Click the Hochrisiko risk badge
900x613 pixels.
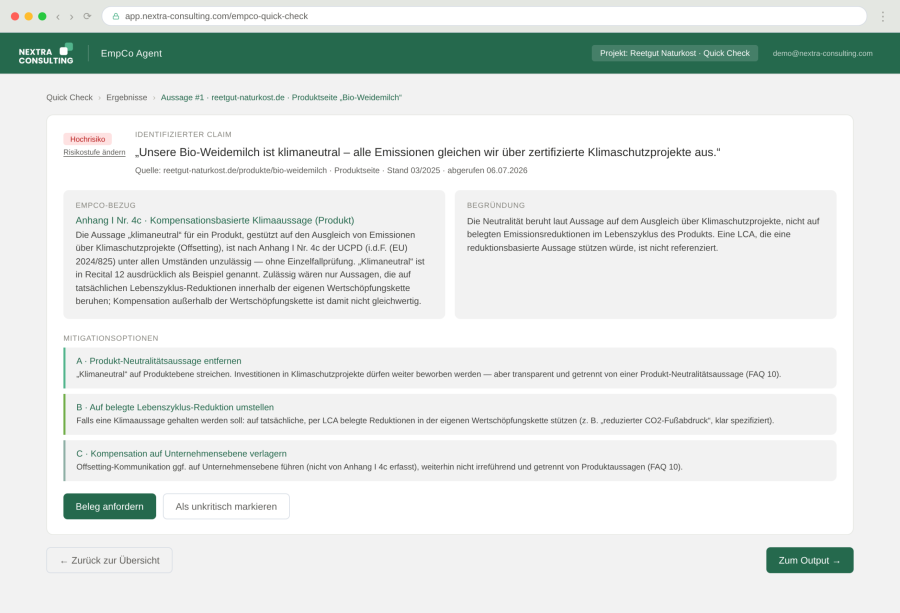tap(88, 139)
